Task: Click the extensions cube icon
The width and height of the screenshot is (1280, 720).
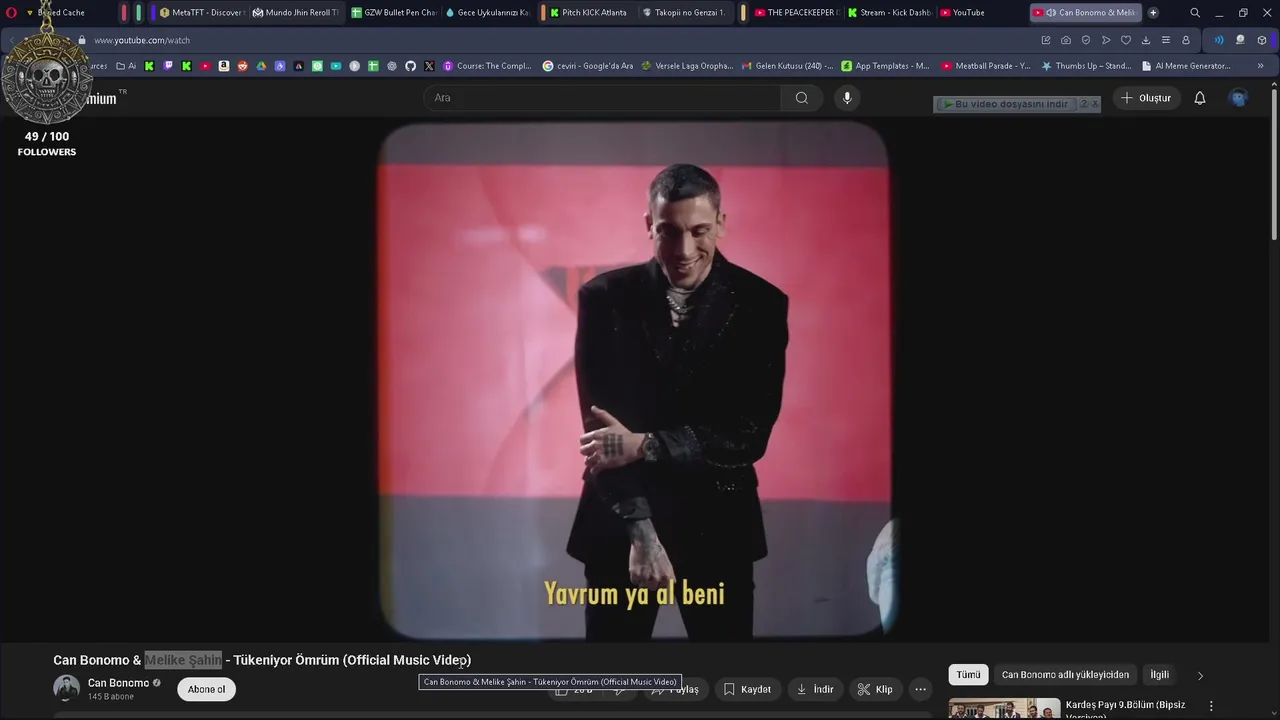Action: (x=1262, y=40)
